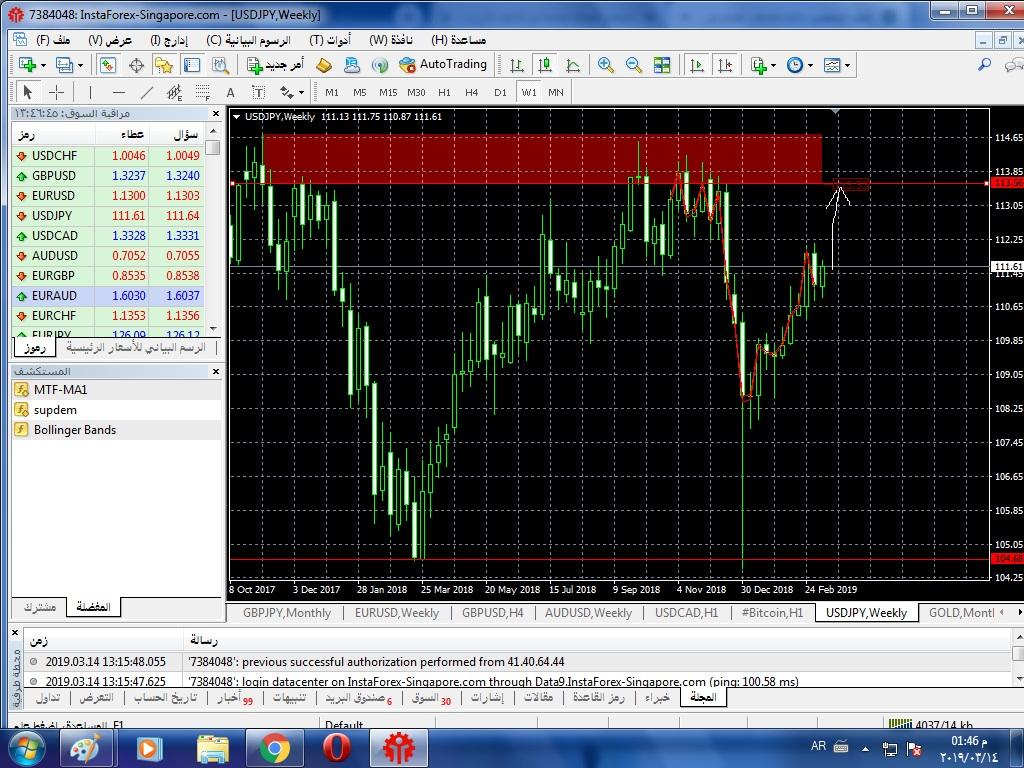
Task: Toggle the Market Watch panel icon
Action: point(108,65)
